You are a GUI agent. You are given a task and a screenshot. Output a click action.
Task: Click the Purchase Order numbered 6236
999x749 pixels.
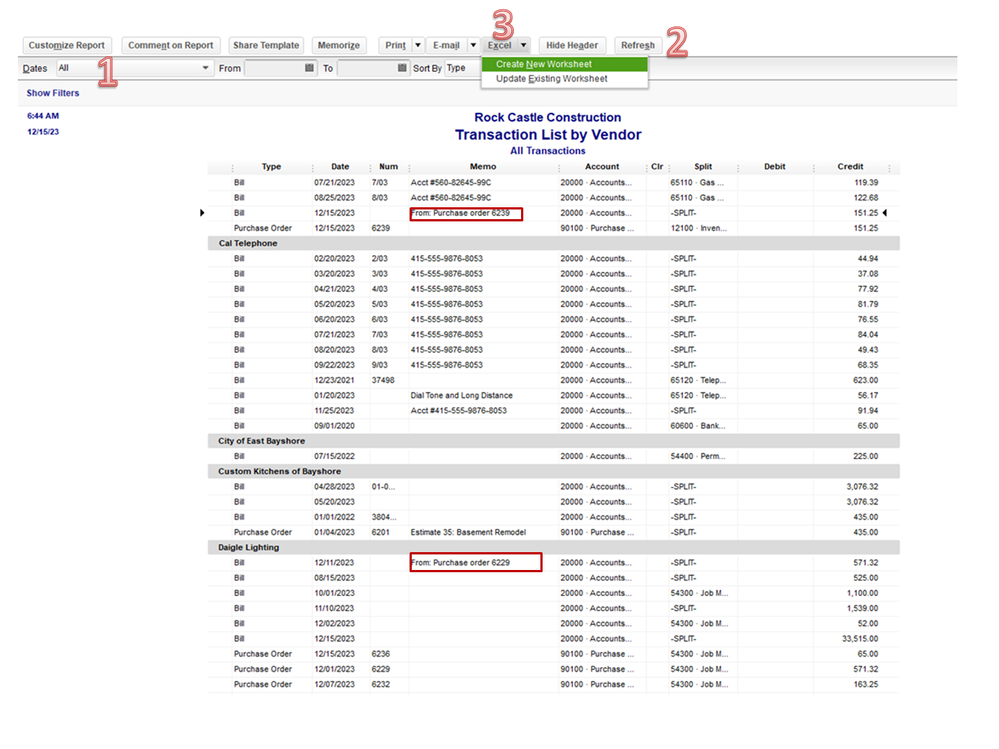[x=553, y=654]
